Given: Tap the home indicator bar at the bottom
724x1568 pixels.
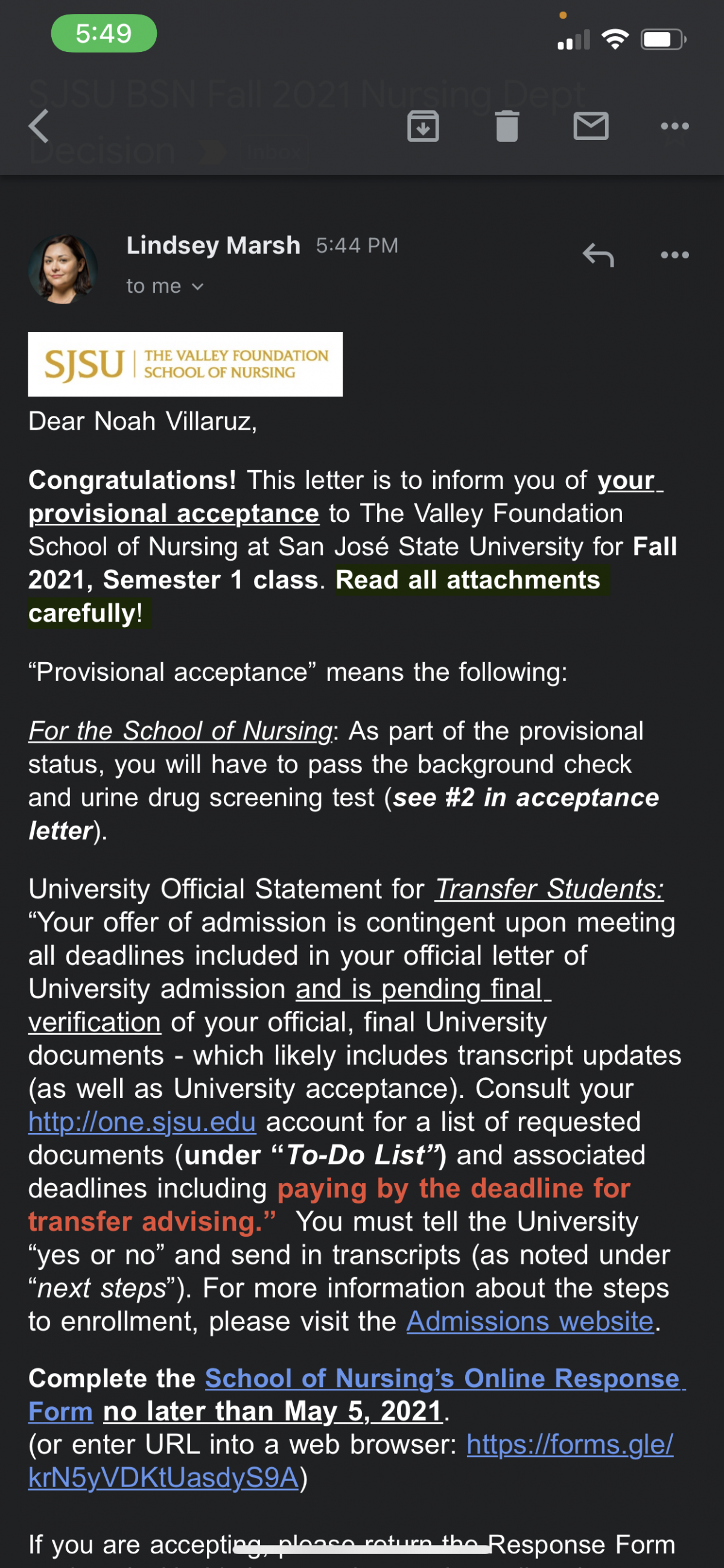Looking at the screenshot, I should pyautogui.click(x=362, y=1549).
